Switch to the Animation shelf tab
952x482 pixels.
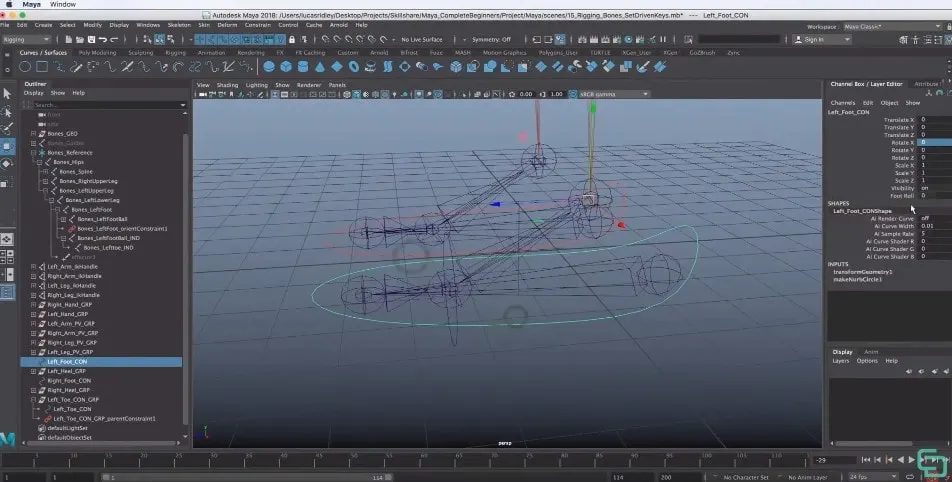pos(211,52)
